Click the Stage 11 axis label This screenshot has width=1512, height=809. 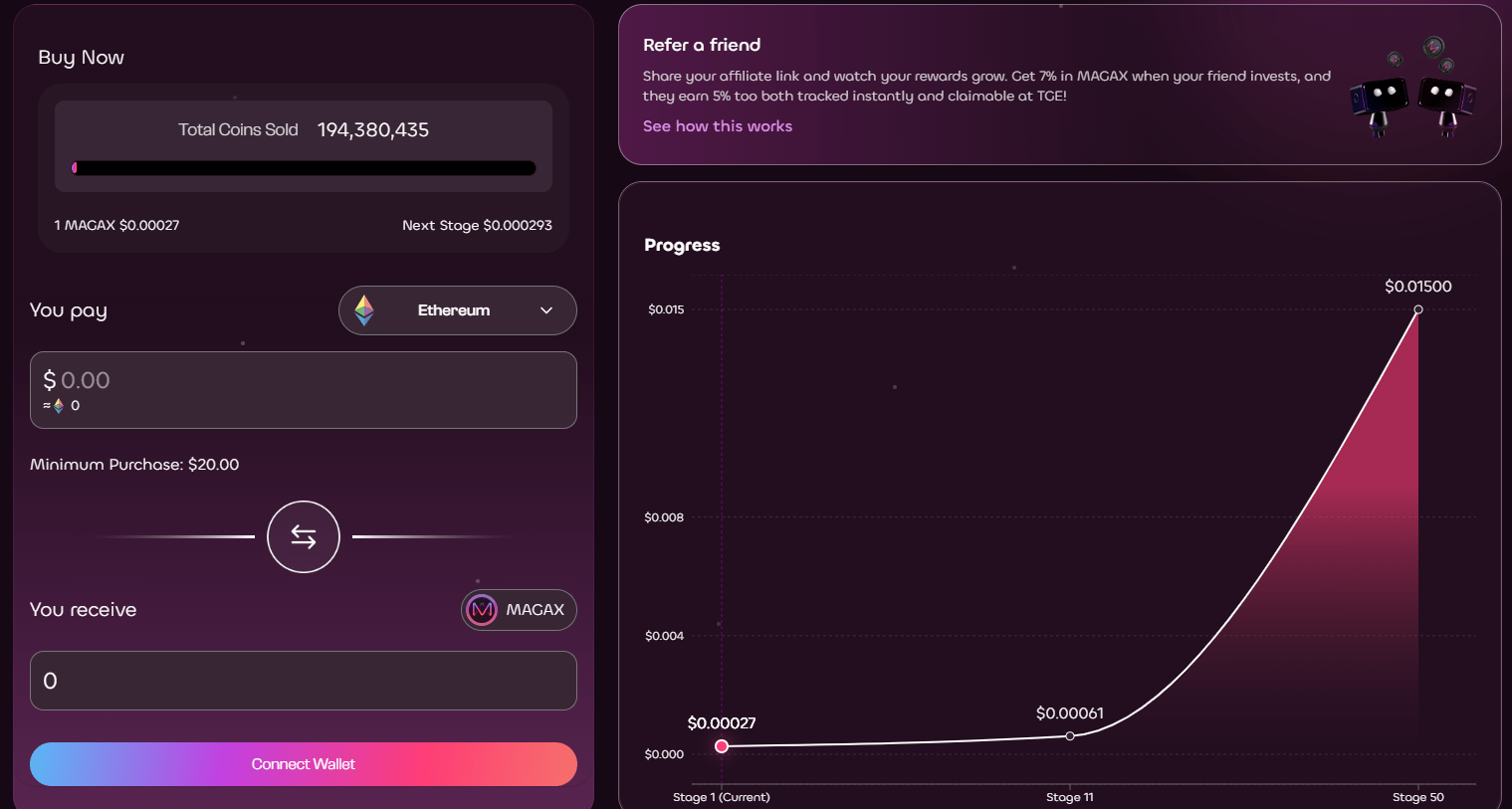click(1069, 797)
